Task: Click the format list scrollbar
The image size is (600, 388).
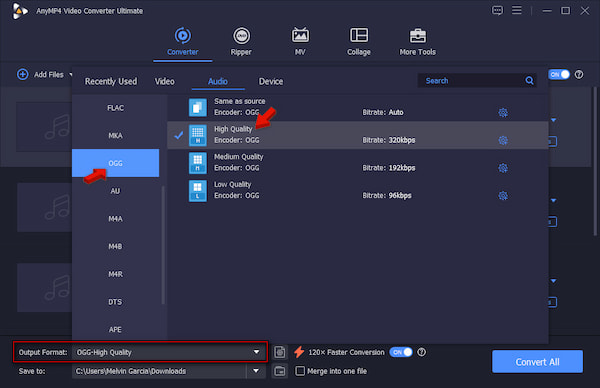Action: [163, 245]
